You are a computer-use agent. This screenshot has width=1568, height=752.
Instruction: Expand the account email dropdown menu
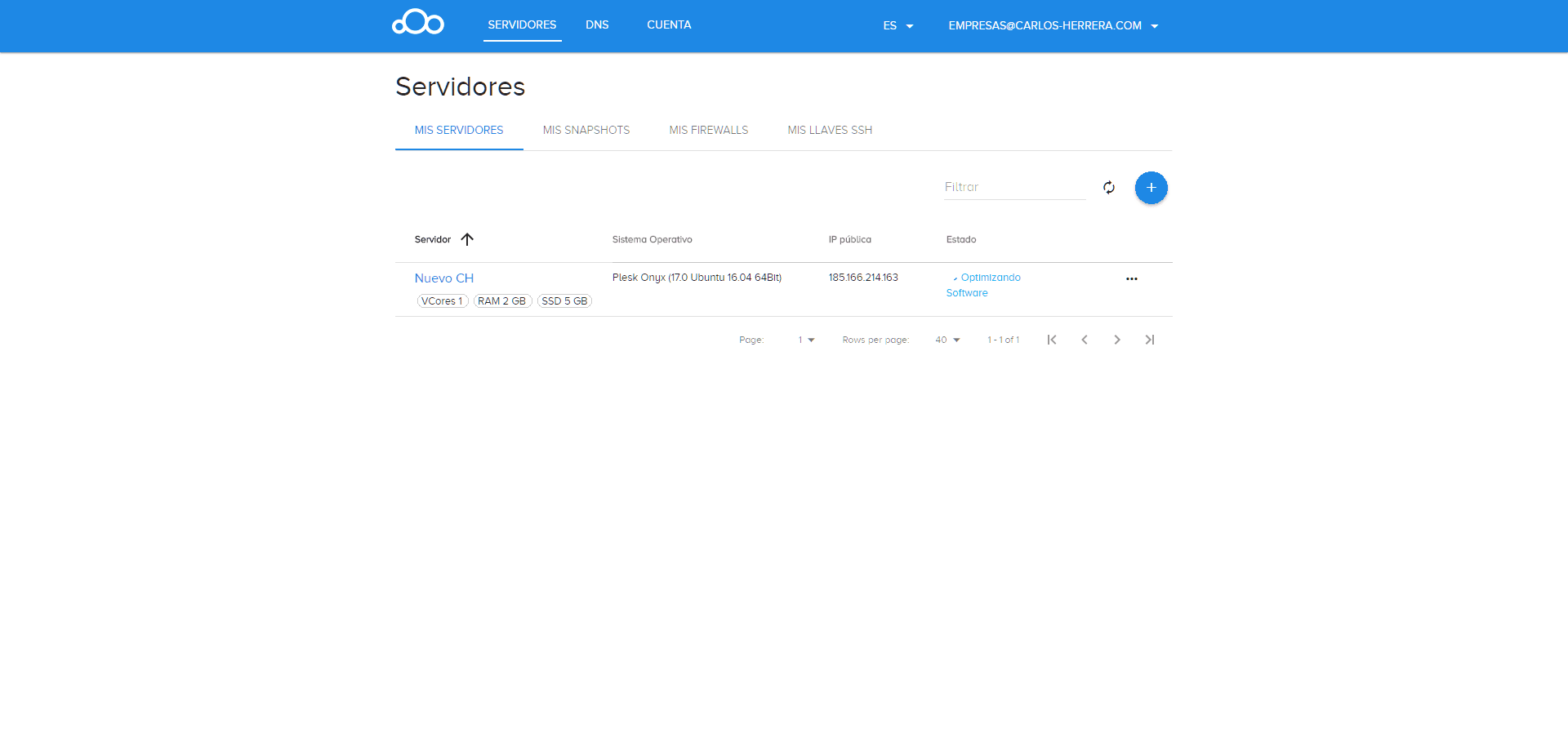pos(1053,26)
